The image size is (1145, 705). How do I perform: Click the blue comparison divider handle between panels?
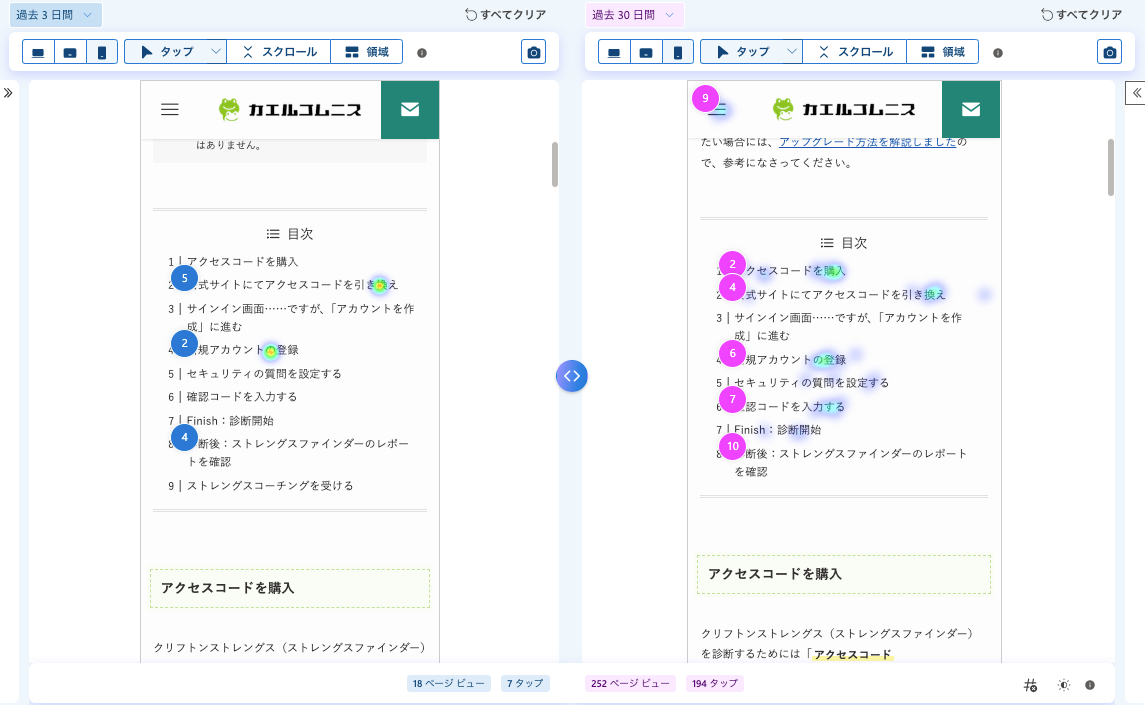[x=572, y=376]
